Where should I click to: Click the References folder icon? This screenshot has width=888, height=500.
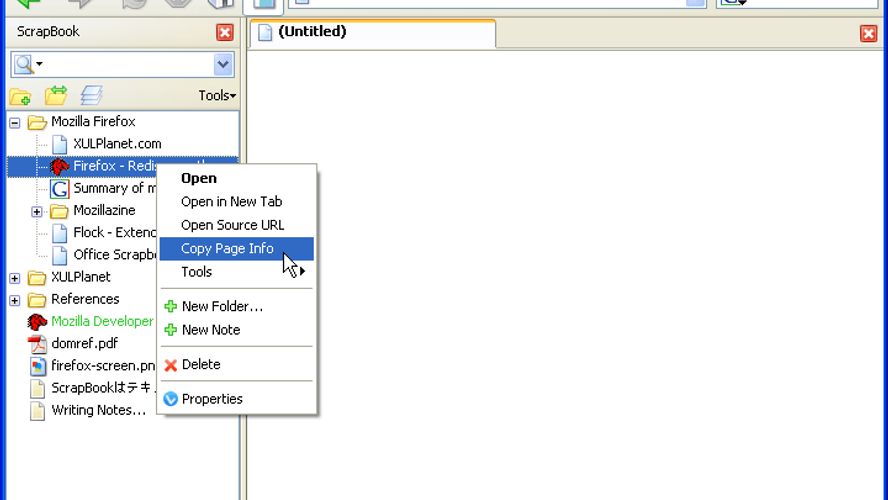click(37, 300)
